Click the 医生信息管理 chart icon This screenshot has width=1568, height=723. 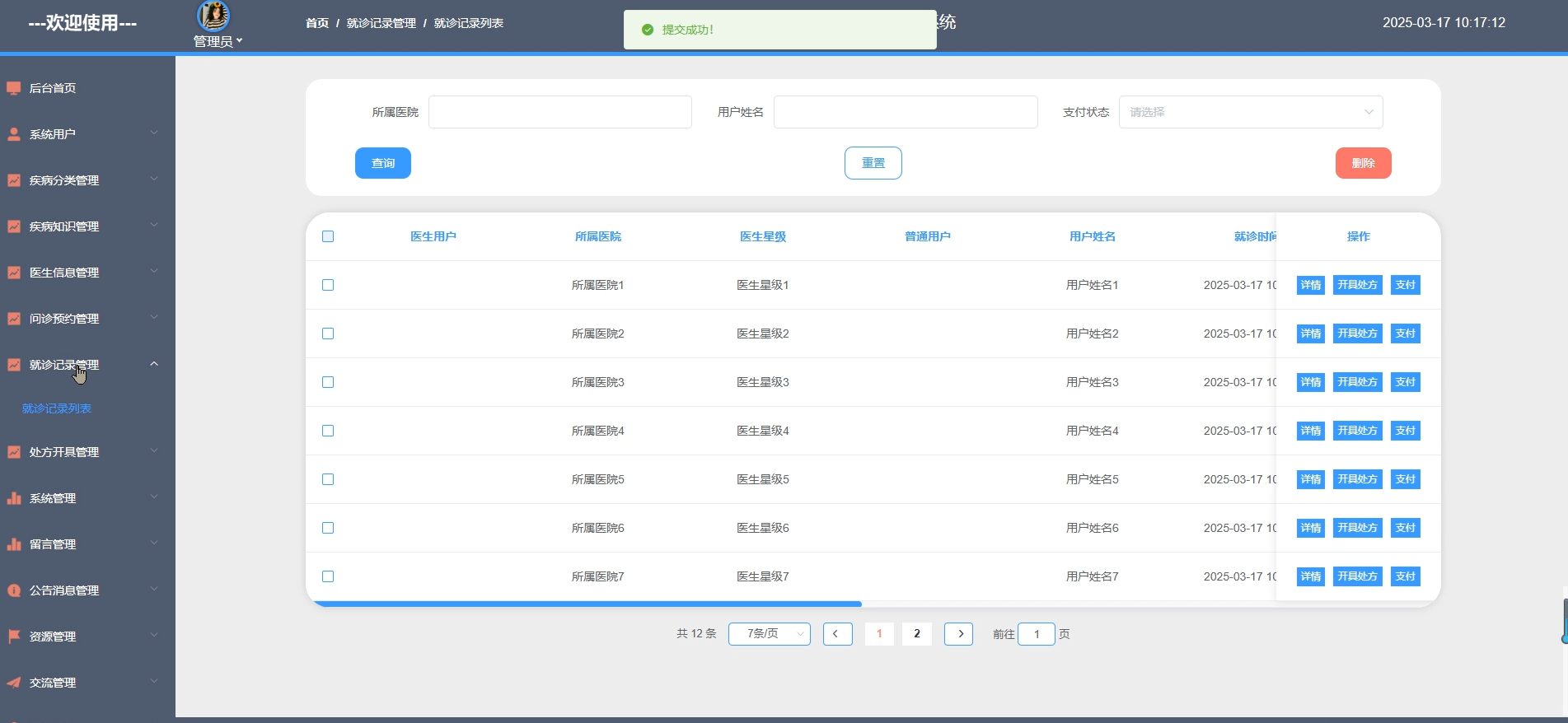(x=14, y=273)
